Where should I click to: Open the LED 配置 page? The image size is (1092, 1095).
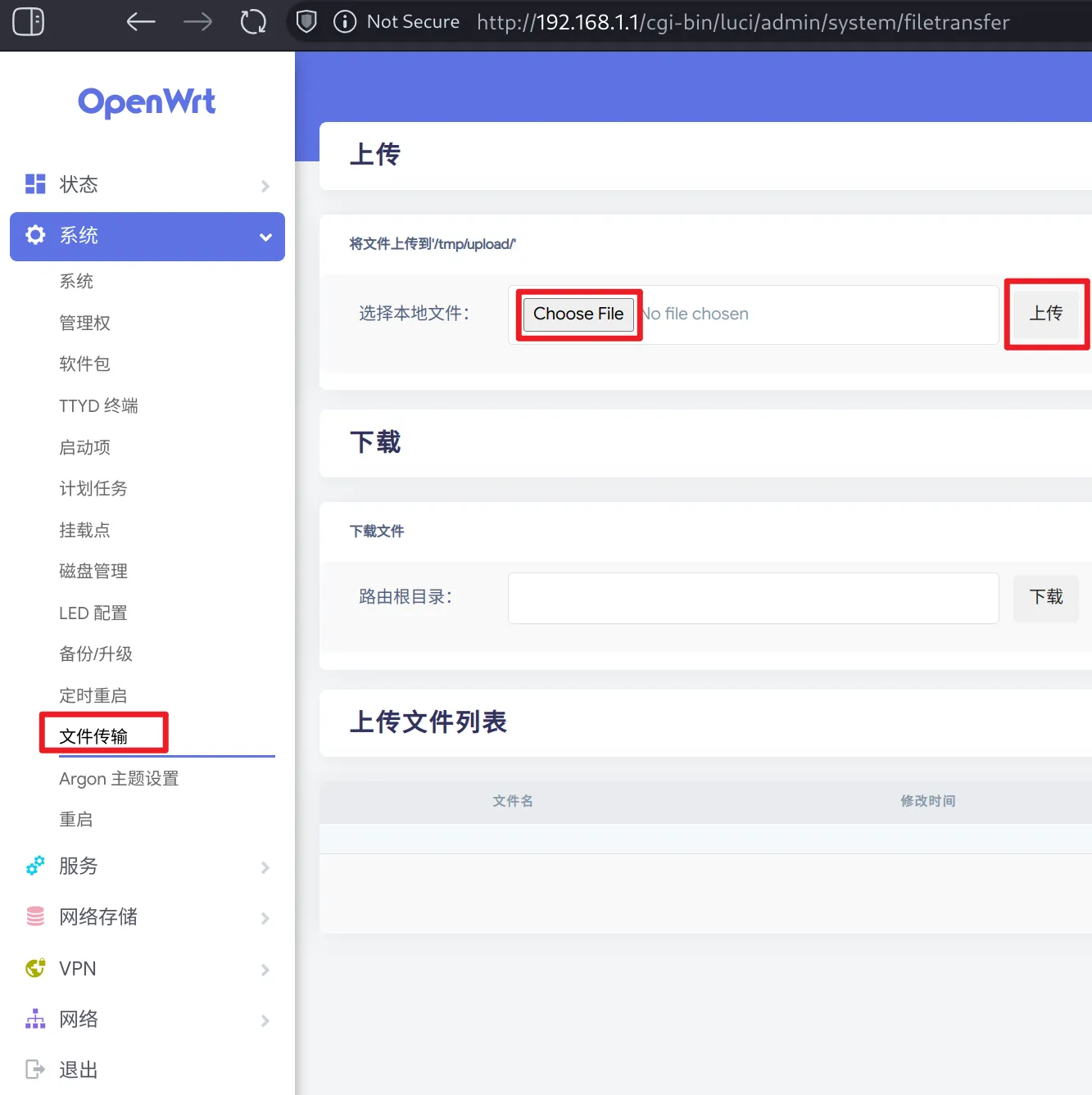click(x=93, y=613)
